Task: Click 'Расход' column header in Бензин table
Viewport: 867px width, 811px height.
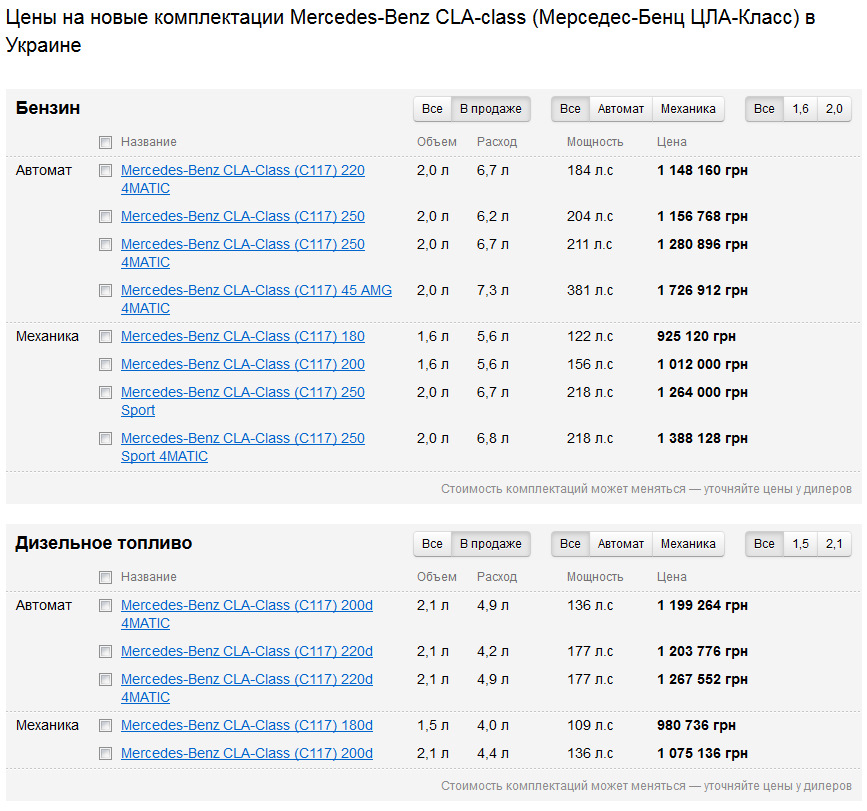Action: [497, 142]
